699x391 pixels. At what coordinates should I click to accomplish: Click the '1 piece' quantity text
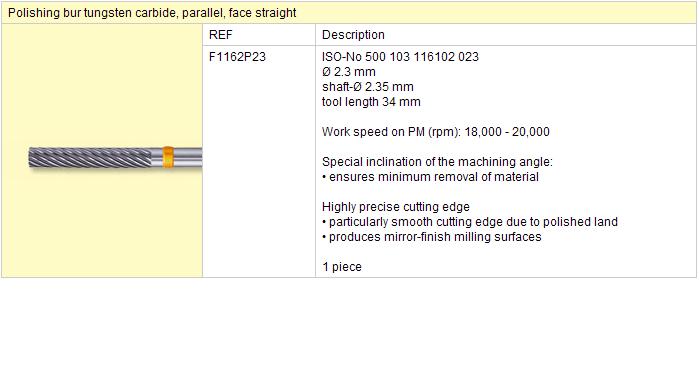342,267
